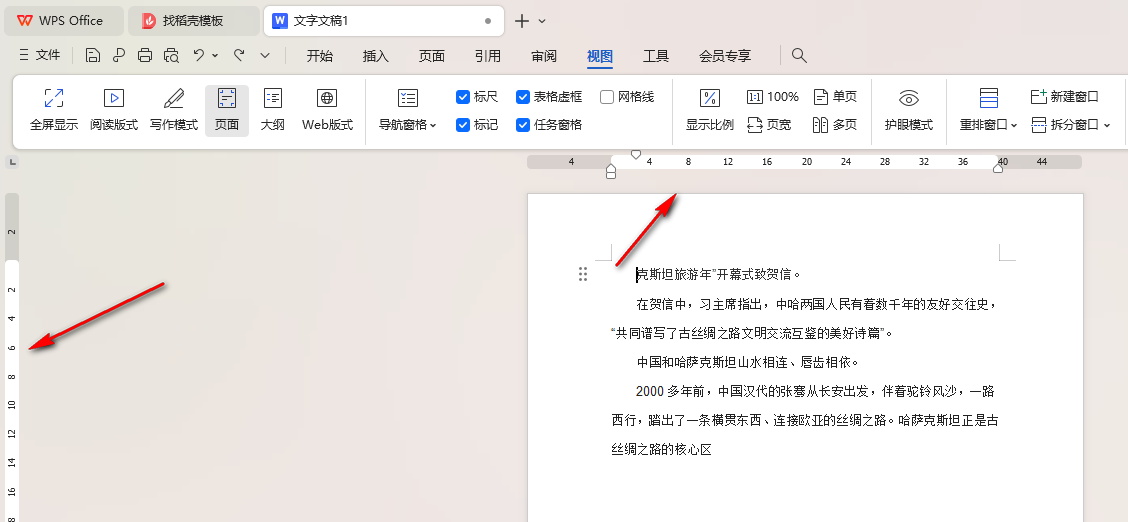Viewport: 1128px width, 522px height.
Task: Click the paragraph drag handle dots icon
Action: pyautogui.click(x=583, y=274)
